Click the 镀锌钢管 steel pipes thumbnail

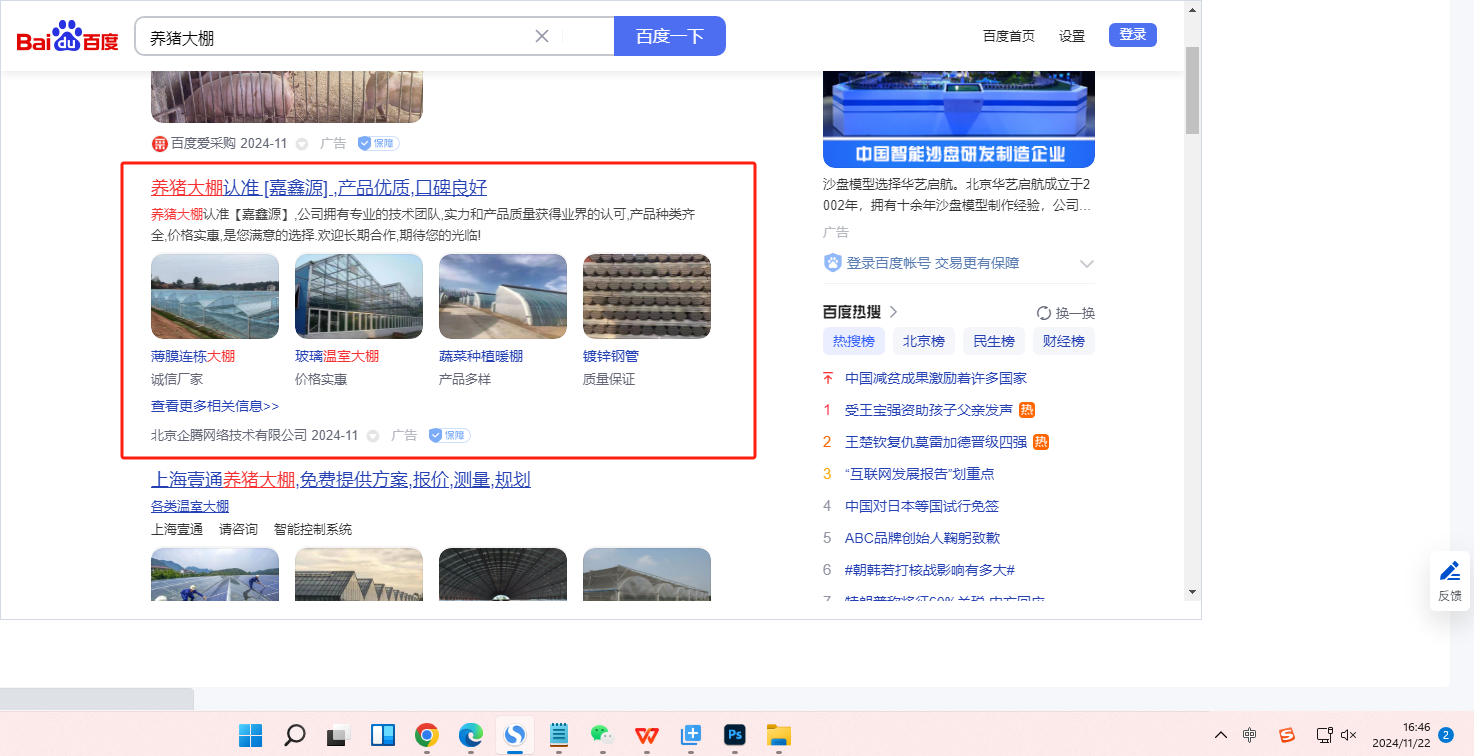point(647,296)
